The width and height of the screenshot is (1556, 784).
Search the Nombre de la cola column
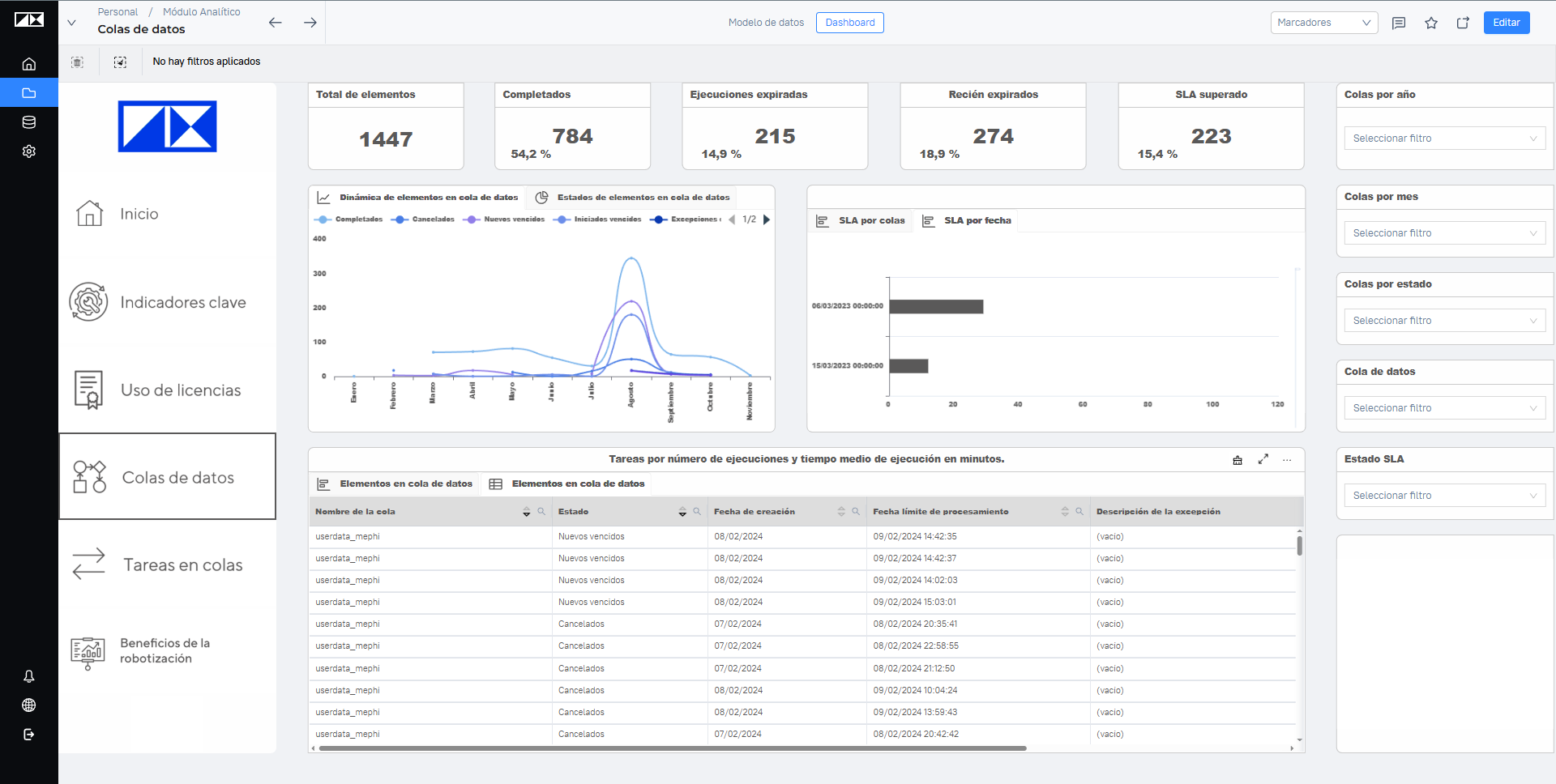click(541, 512)
